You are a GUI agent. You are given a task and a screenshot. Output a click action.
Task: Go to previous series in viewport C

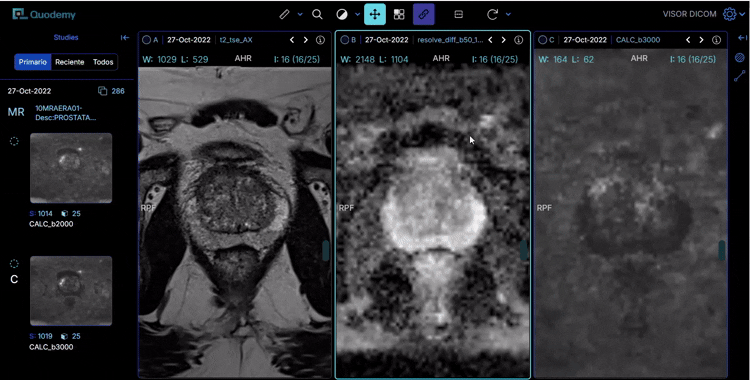click(688, 40)
